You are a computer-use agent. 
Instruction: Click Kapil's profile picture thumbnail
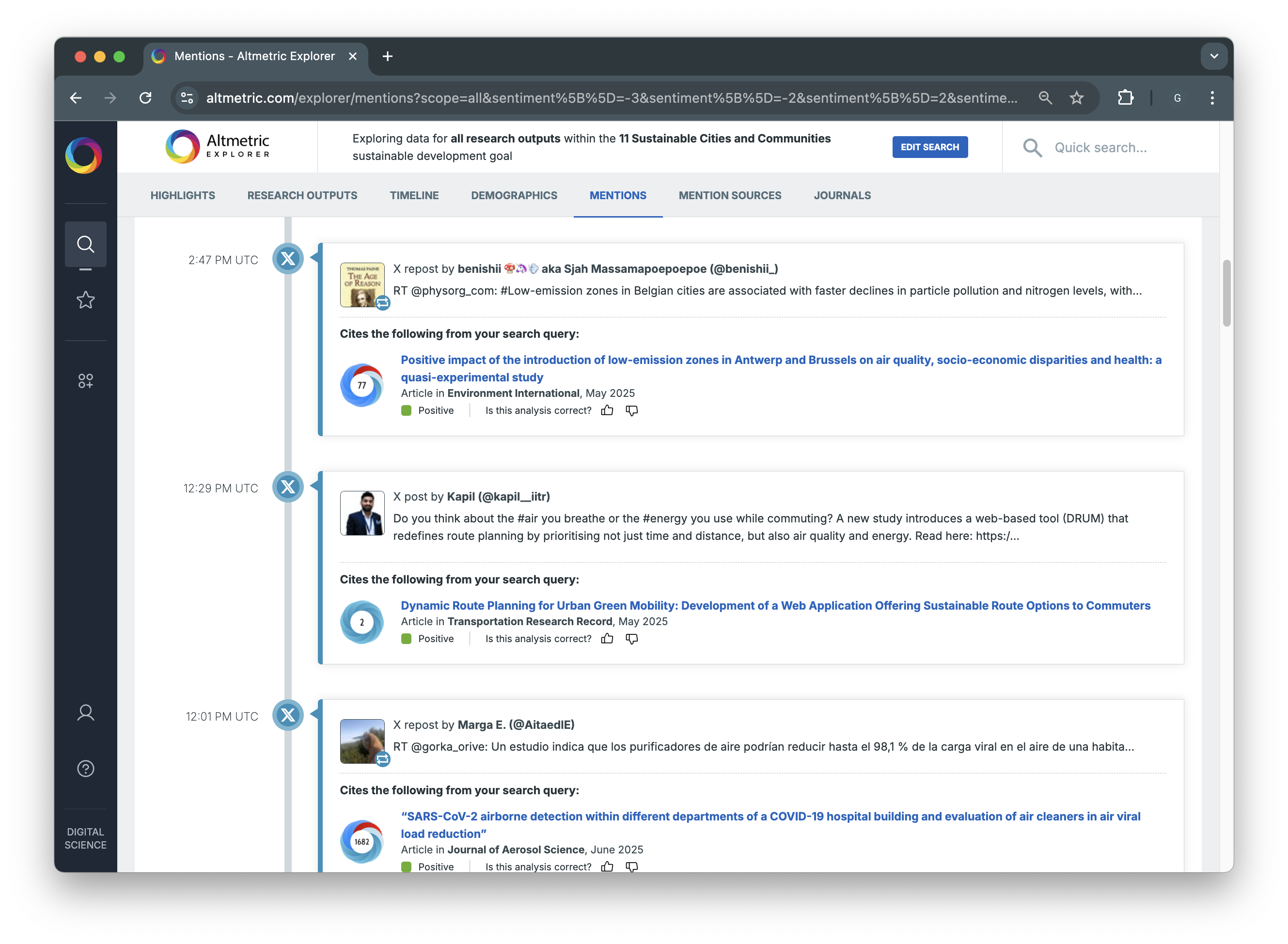pyautogui.click(x=361, y=513)
